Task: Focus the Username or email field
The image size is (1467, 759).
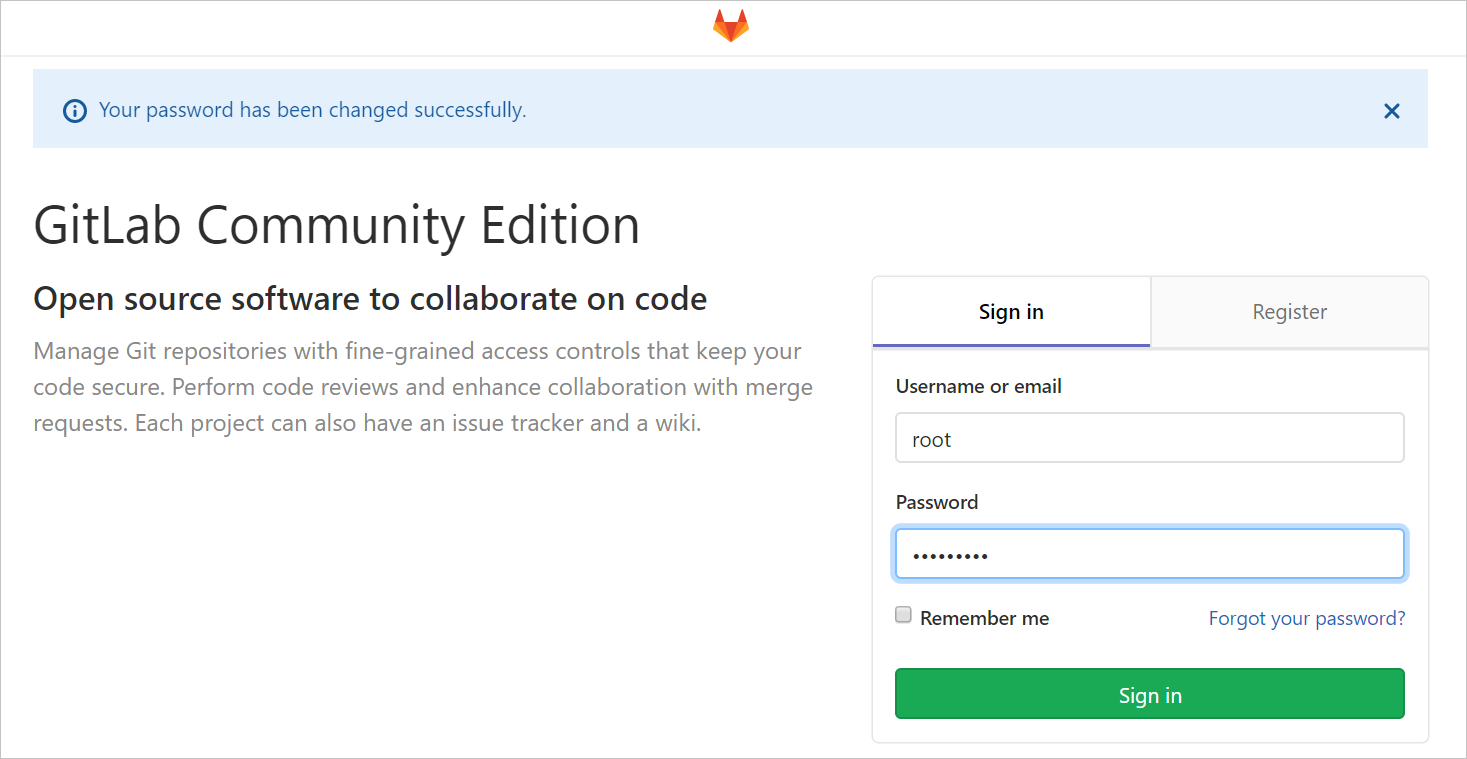Action: (1150, 438)
